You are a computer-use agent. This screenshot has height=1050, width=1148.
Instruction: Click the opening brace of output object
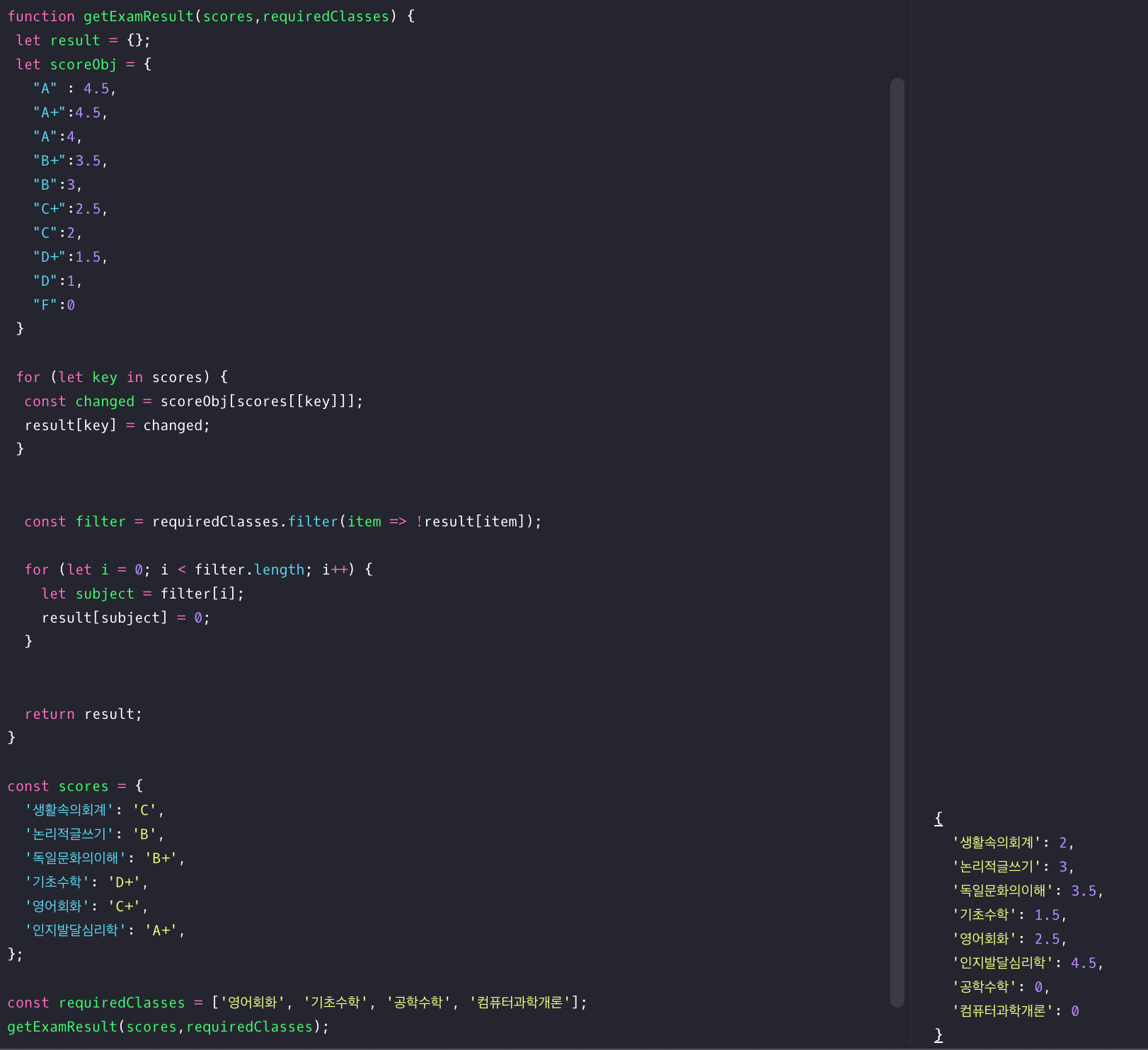tap(939, 819)
